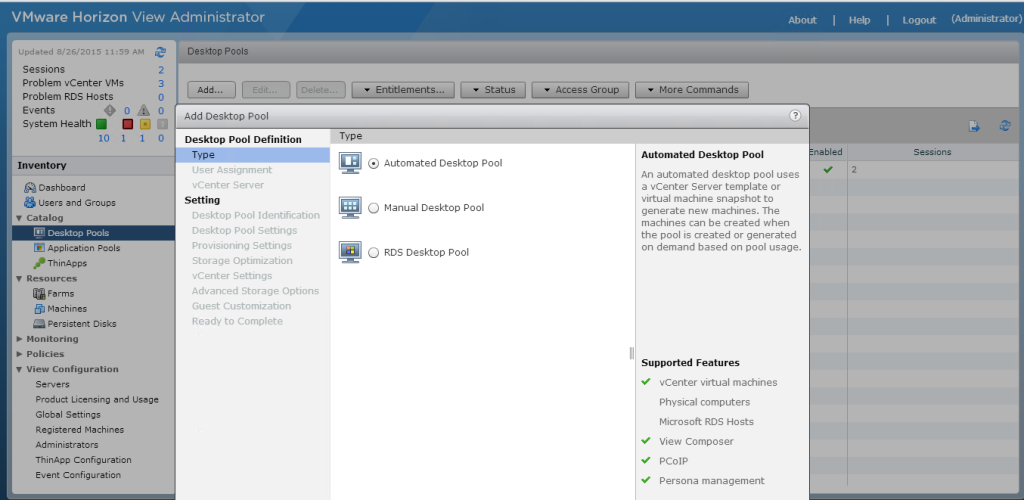Click the Dashboard icon in Inventory
Screen dimensions: 1024x500
tap(30, 187)
